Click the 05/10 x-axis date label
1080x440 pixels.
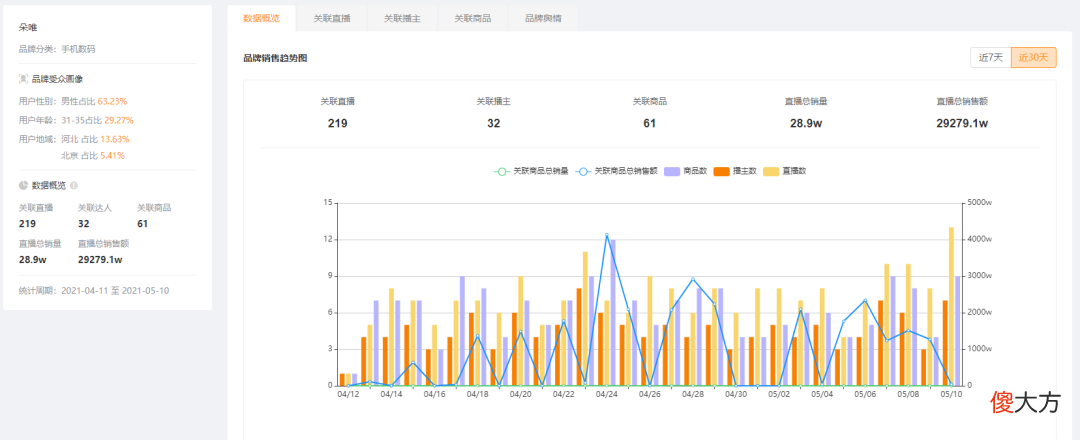coord(951,395)
